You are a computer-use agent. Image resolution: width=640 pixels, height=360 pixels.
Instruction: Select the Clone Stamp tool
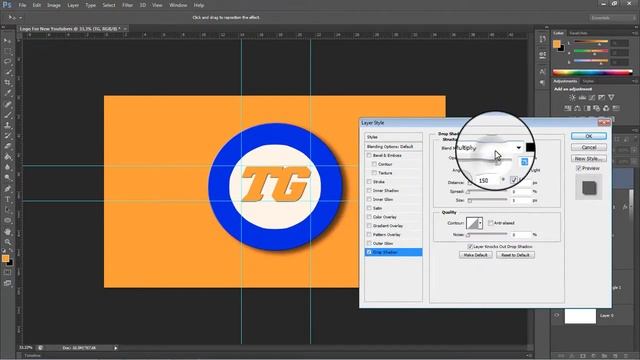7,125
